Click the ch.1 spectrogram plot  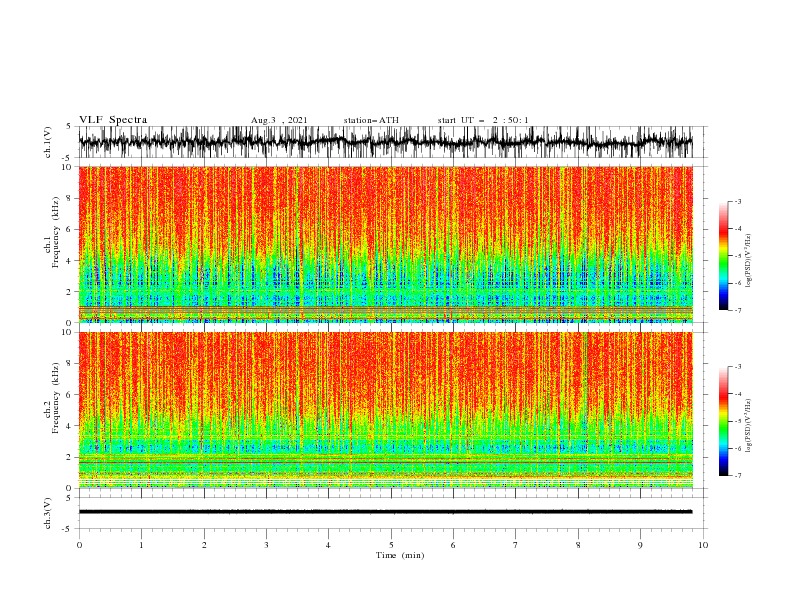[x=385, y=244]
